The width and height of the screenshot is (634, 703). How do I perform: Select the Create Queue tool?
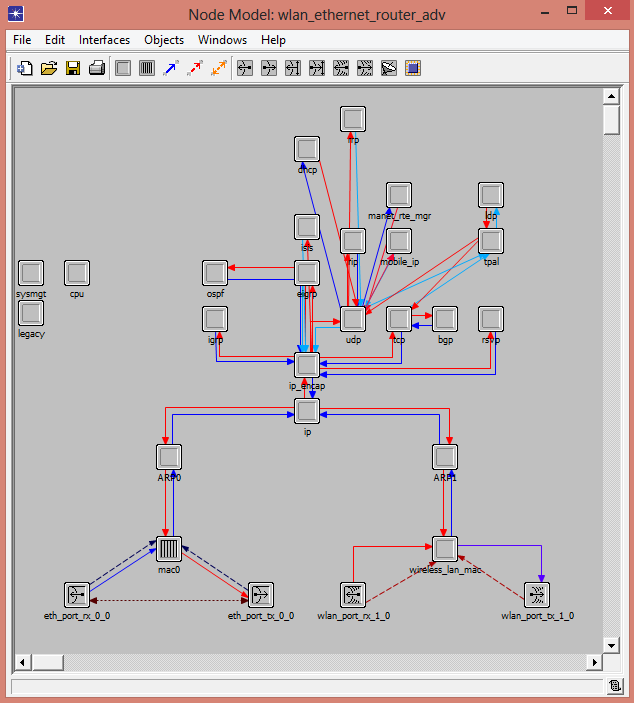147,68
